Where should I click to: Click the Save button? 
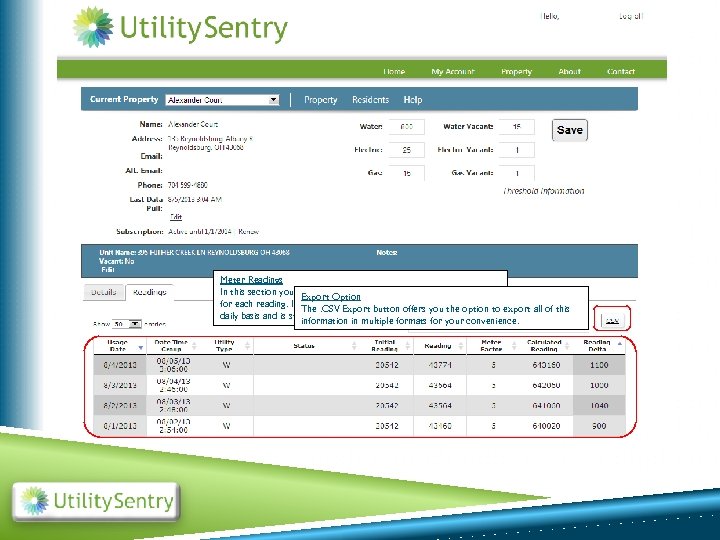[569, 130]
